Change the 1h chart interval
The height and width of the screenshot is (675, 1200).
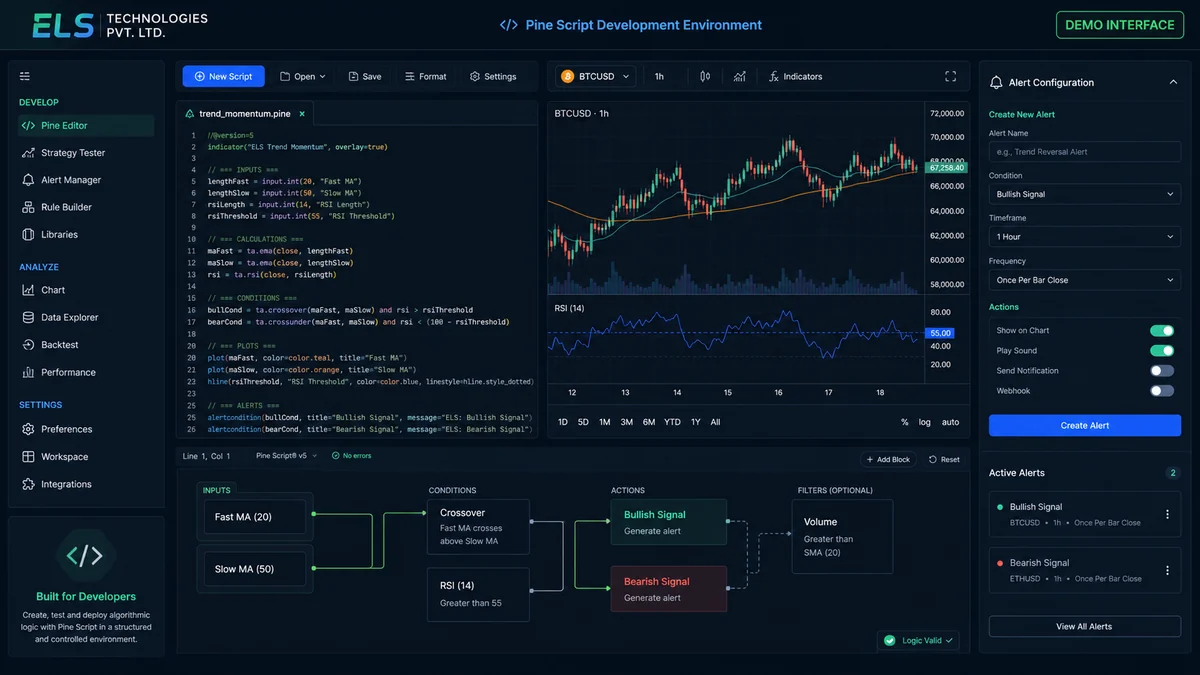click(x=660, y=76)
